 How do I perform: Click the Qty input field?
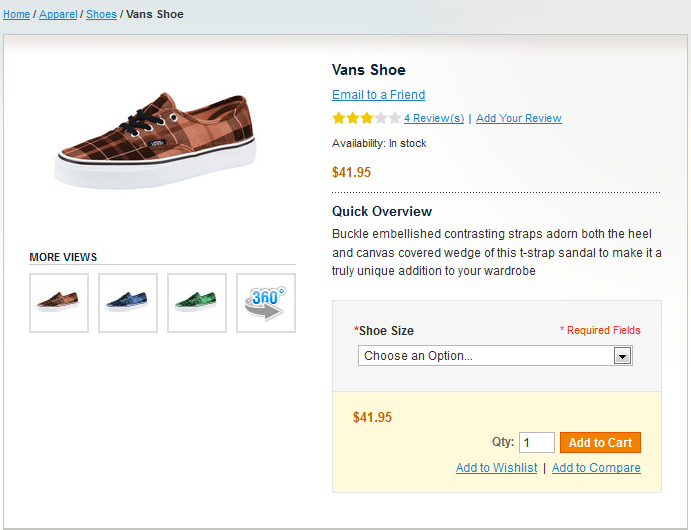tap(537, 443)
